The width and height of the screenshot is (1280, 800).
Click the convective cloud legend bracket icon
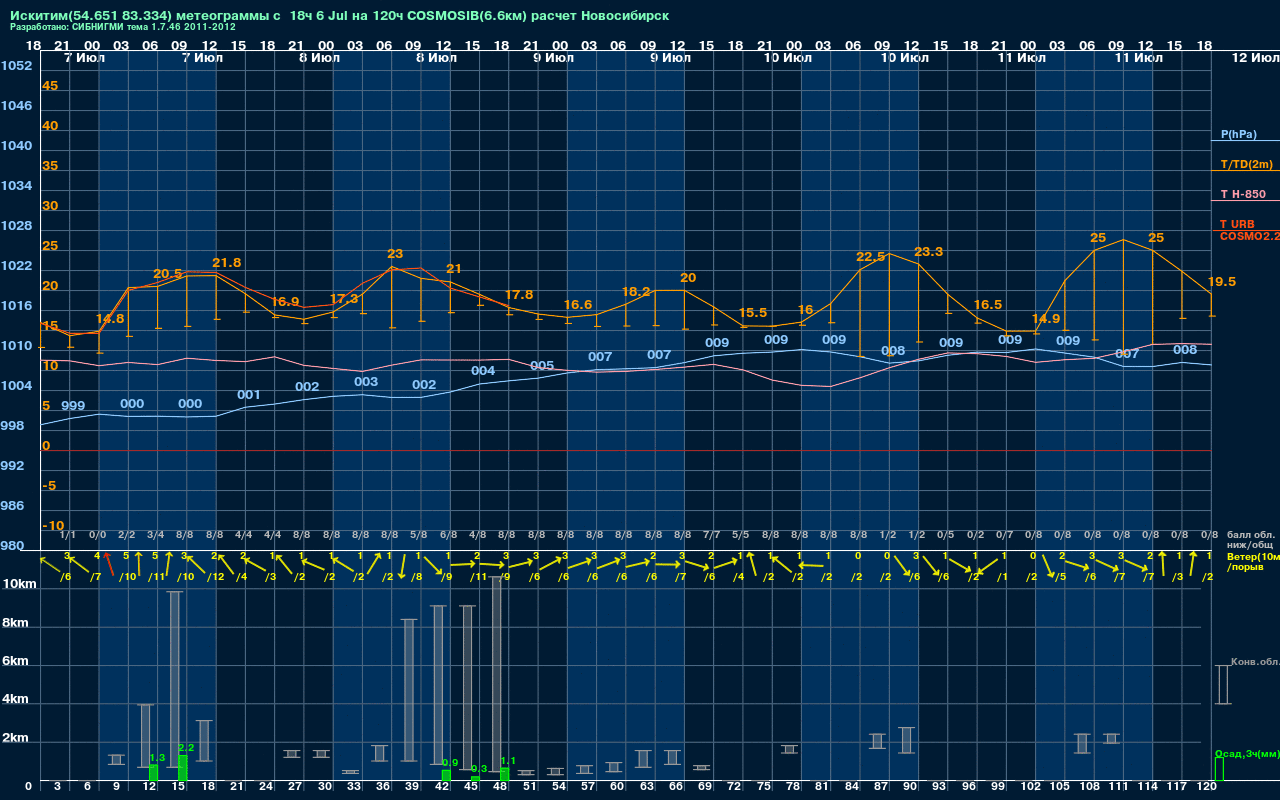(x=1222, y=685)
